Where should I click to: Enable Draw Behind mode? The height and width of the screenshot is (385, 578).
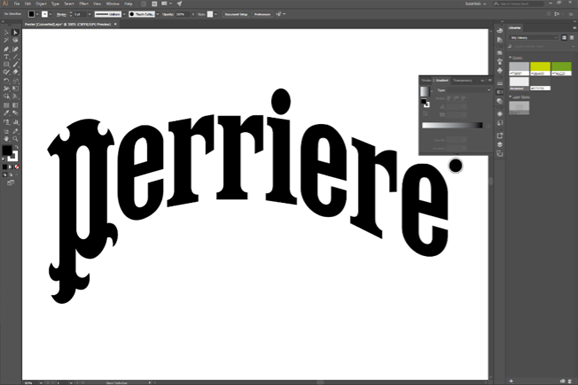click(x=11, y=174)
